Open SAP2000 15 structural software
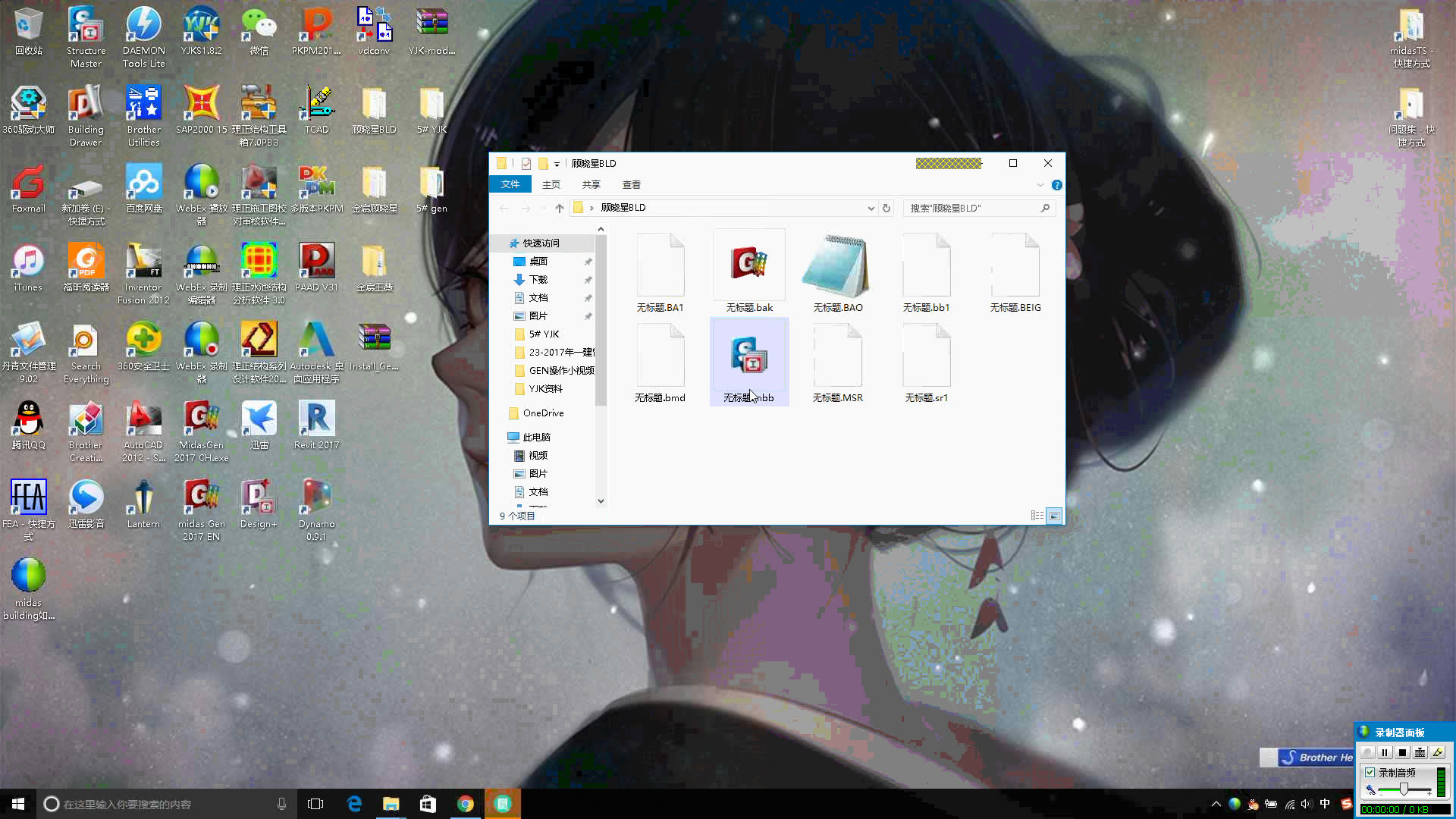The width and height of the screenshot is (1456, 819). (200, 107)
